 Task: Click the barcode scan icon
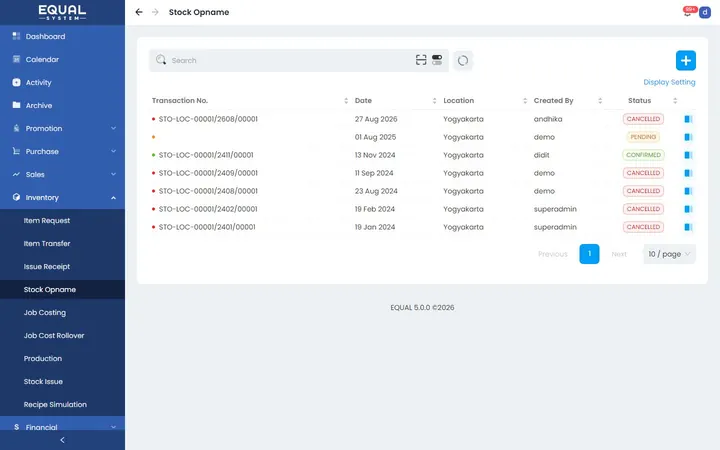(x=421, y=60)
